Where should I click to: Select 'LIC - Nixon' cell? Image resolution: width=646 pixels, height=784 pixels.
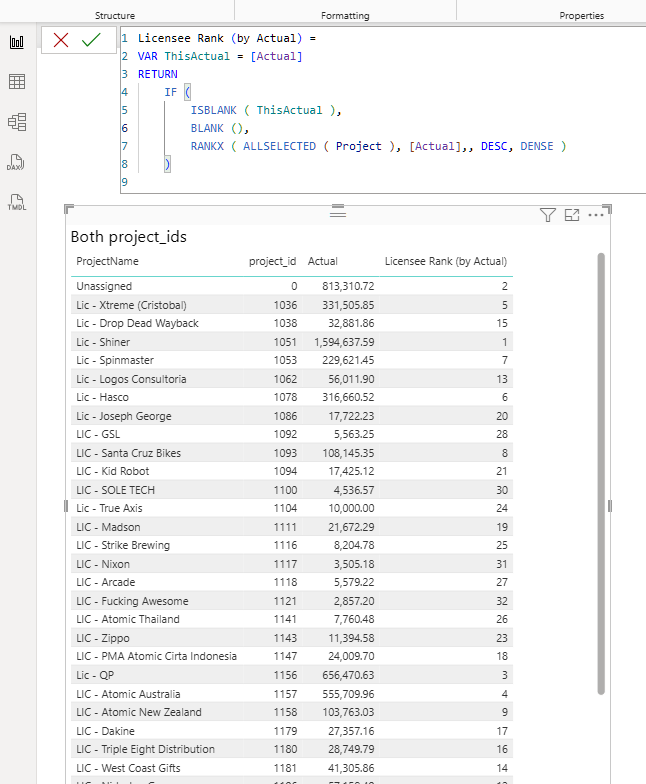tap(103, 564)
